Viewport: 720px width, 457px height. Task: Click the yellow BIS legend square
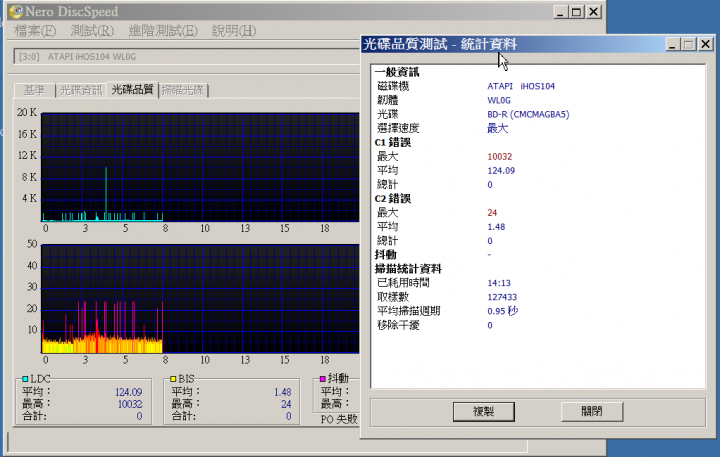point(173,379)
